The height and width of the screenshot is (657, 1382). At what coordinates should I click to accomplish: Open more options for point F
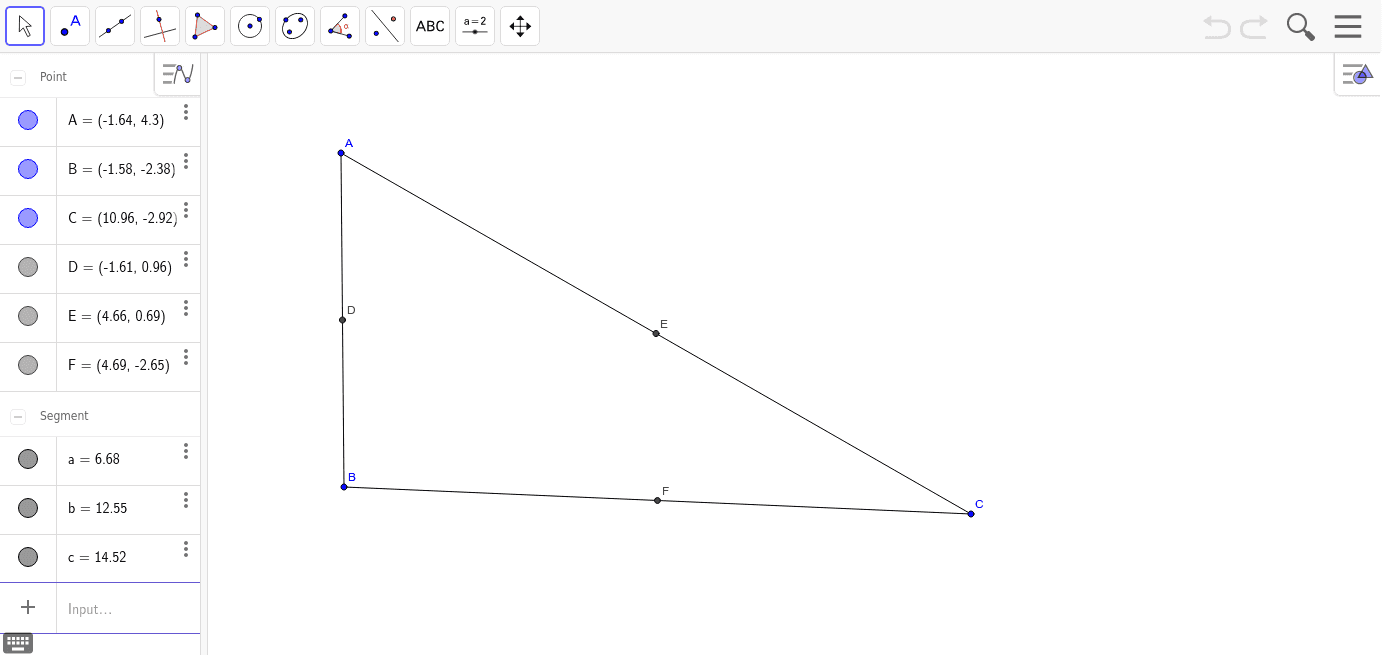[186, 357]
